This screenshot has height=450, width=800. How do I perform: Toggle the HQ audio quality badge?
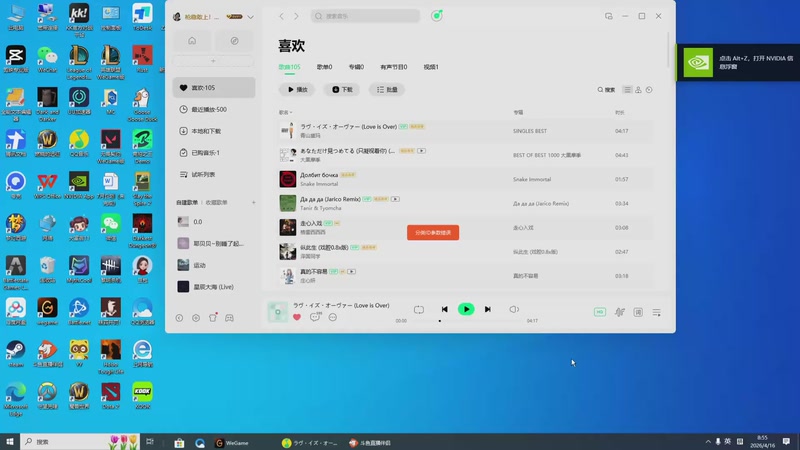click(600, 312)
